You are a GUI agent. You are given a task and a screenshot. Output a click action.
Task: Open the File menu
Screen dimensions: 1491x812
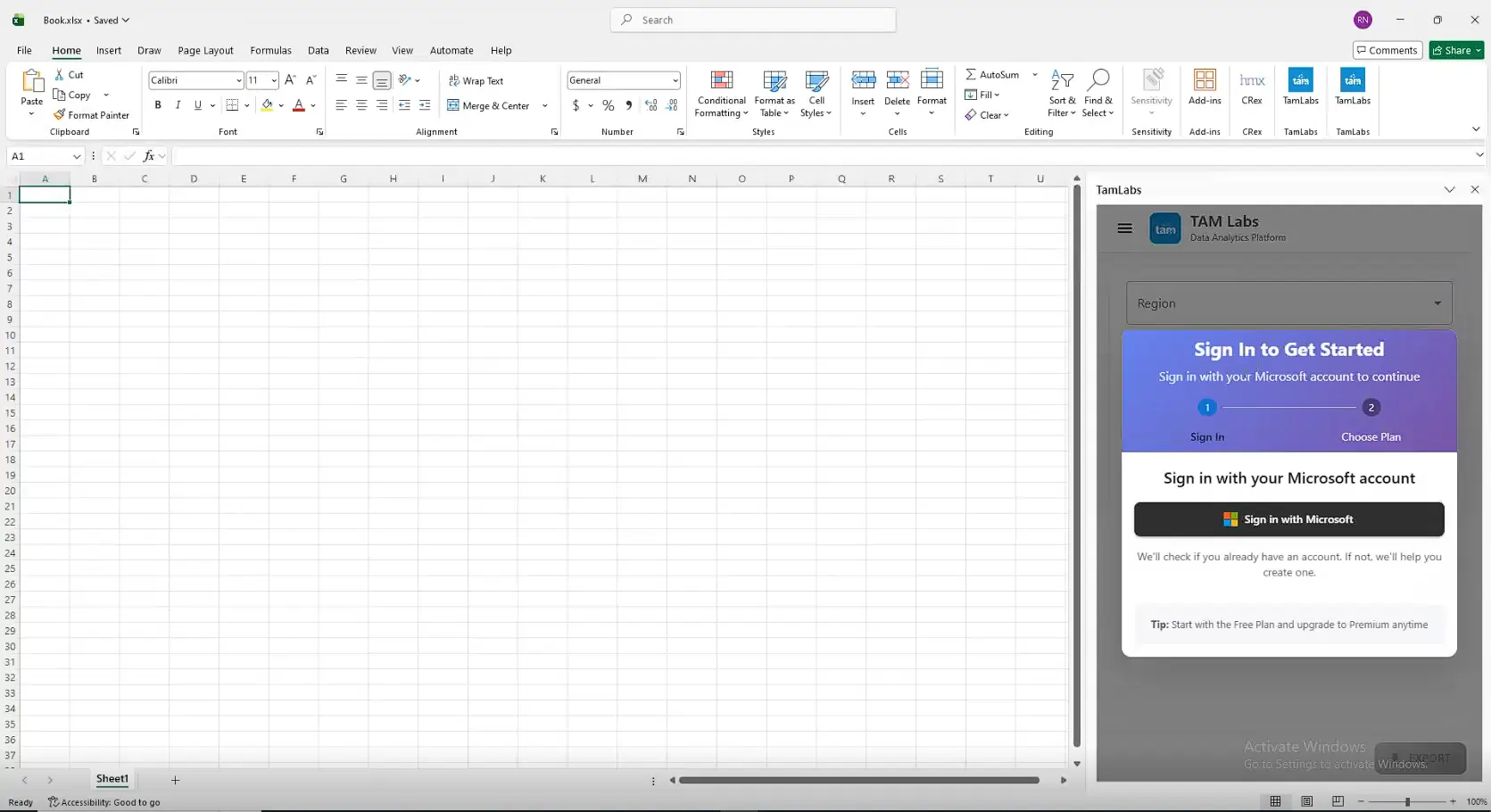point(24,50)
